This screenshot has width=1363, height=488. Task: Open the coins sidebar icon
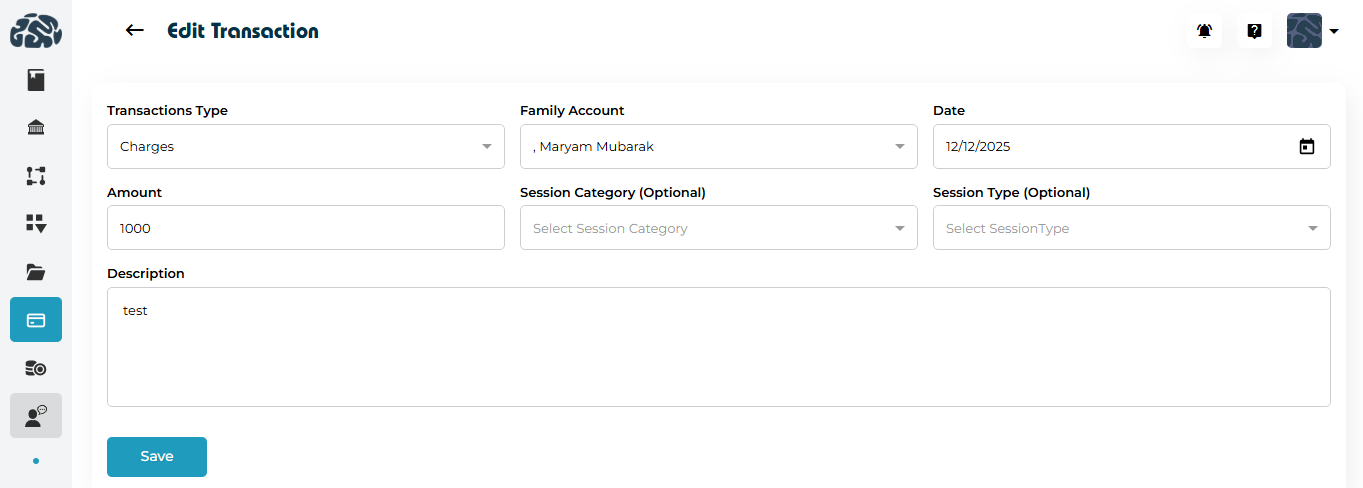coord(36,368)
